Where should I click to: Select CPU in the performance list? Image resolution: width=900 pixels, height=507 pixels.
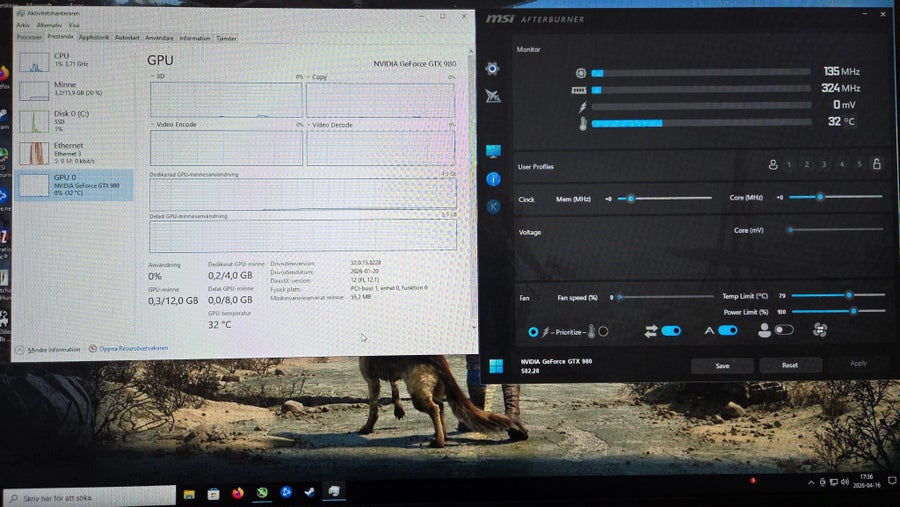click(75, 60)
